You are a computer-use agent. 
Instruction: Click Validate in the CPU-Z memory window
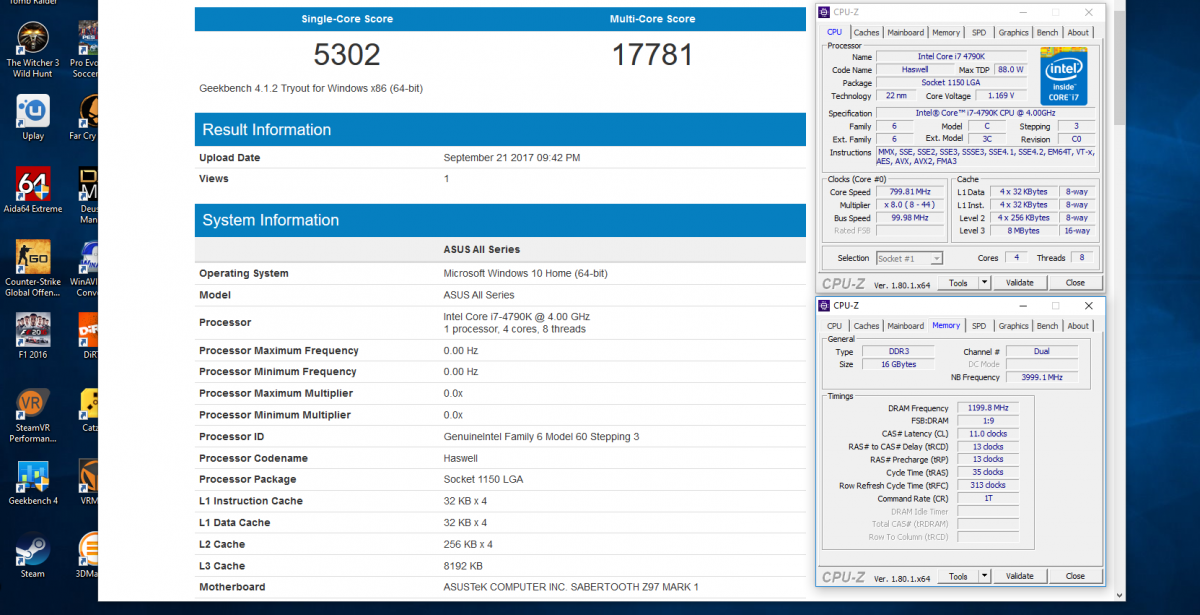(x=1019, y=576)
